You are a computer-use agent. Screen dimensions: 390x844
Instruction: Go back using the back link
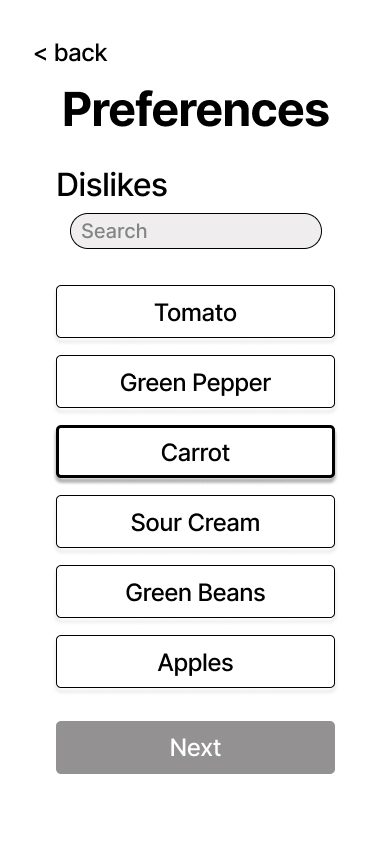click(70, 53)
